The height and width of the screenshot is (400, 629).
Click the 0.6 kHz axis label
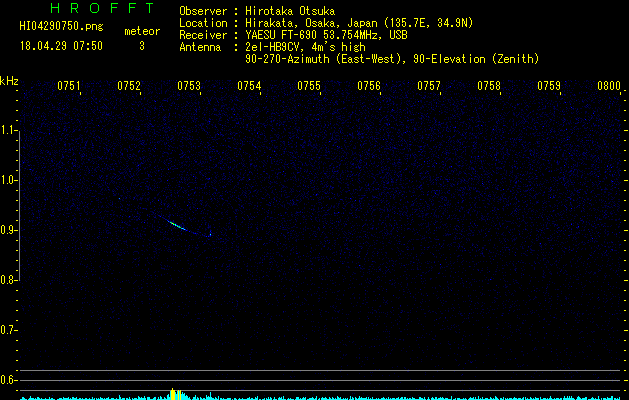point(8,380)
